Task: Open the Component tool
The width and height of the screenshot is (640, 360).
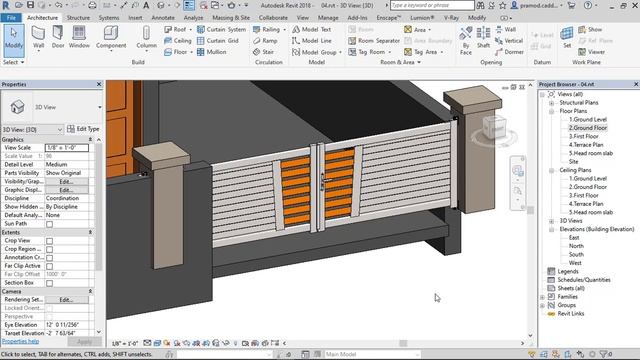Action: click(111, 38)
